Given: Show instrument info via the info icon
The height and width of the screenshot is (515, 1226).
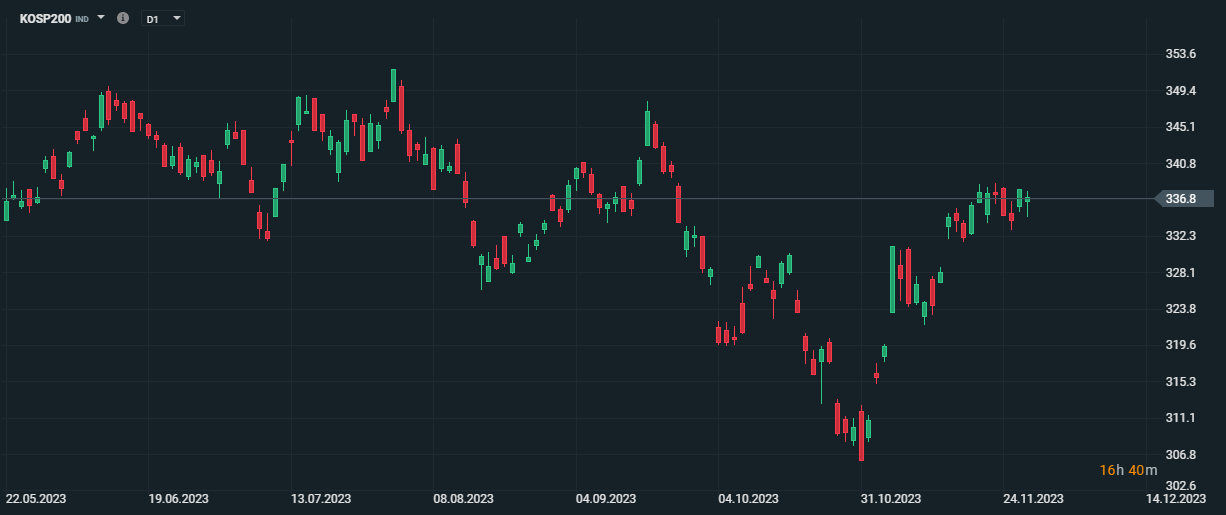Looking at the screenshot, I should 123,18.
